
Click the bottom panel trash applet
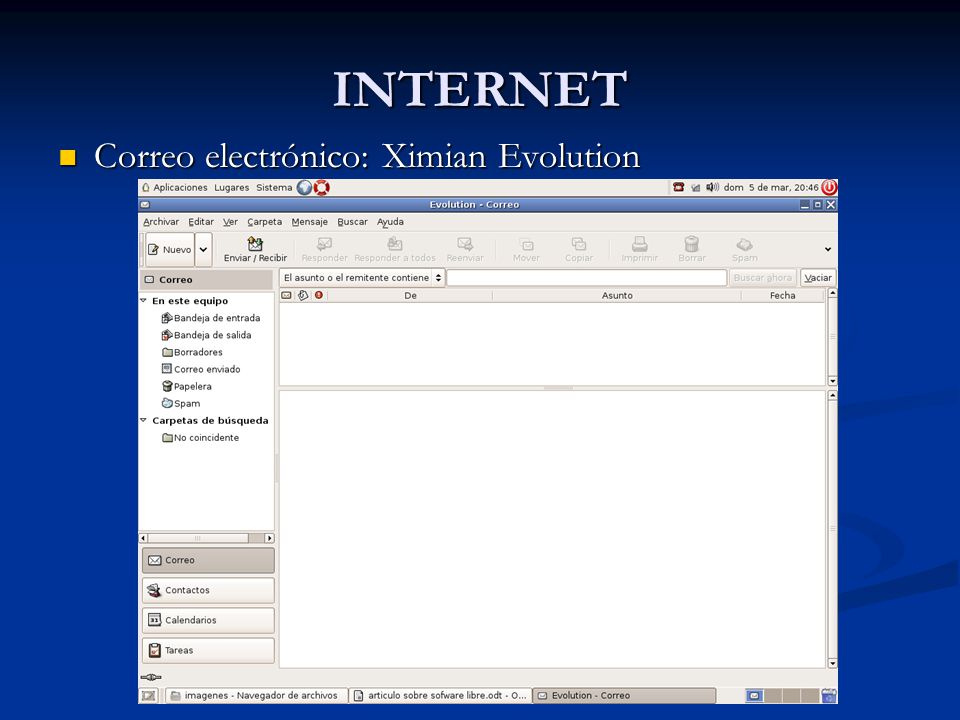pos(829,696)
